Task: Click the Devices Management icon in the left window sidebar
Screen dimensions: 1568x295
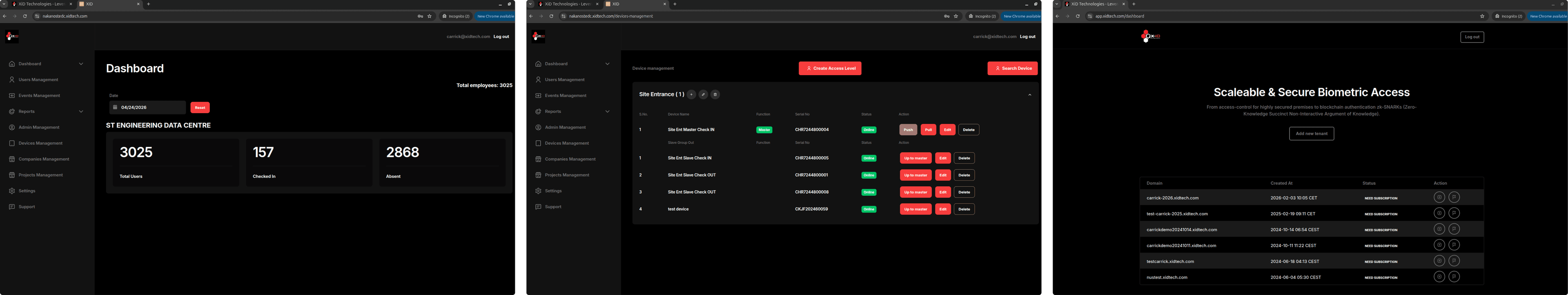Action: (x=11, y=143)
